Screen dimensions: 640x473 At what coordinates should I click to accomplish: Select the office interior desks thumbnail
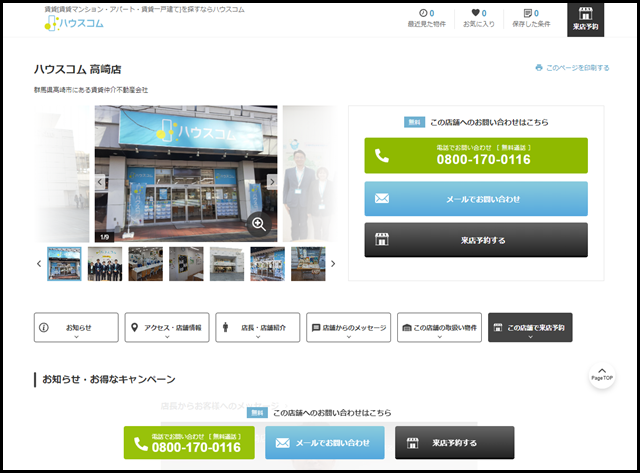(x=146, y=264)
